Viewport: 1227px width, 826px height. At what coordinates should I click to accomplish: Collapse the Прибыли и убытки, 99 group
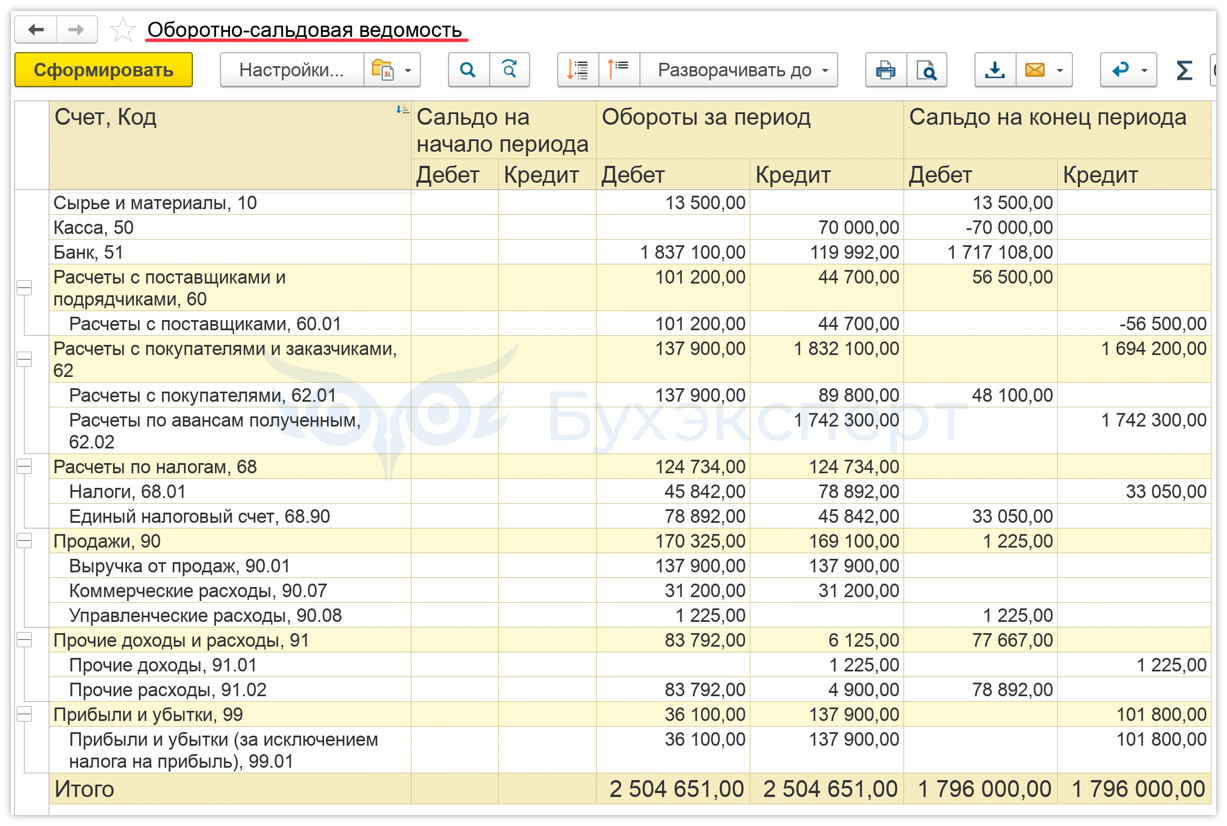pyautogui.click(x=25, y=714)
